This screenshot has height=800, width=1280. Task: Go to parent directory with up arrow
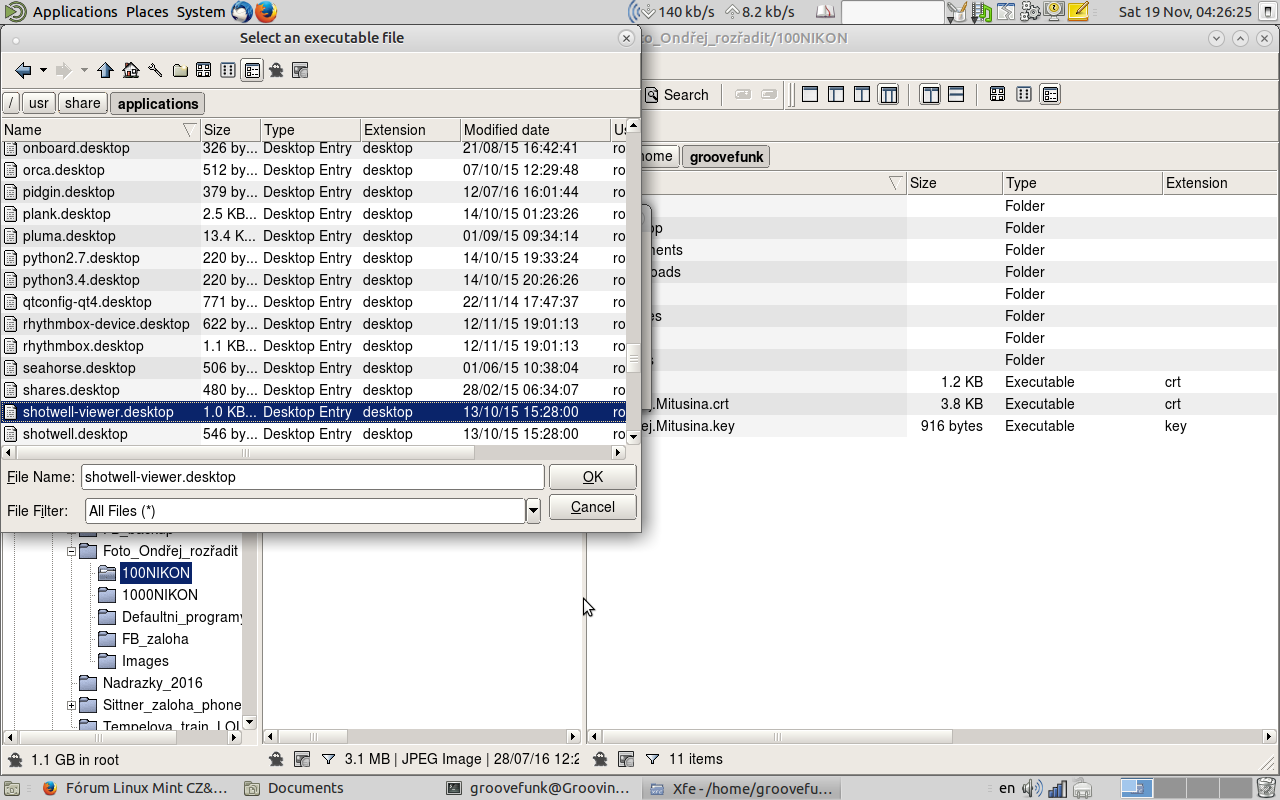tap(105, 70)
